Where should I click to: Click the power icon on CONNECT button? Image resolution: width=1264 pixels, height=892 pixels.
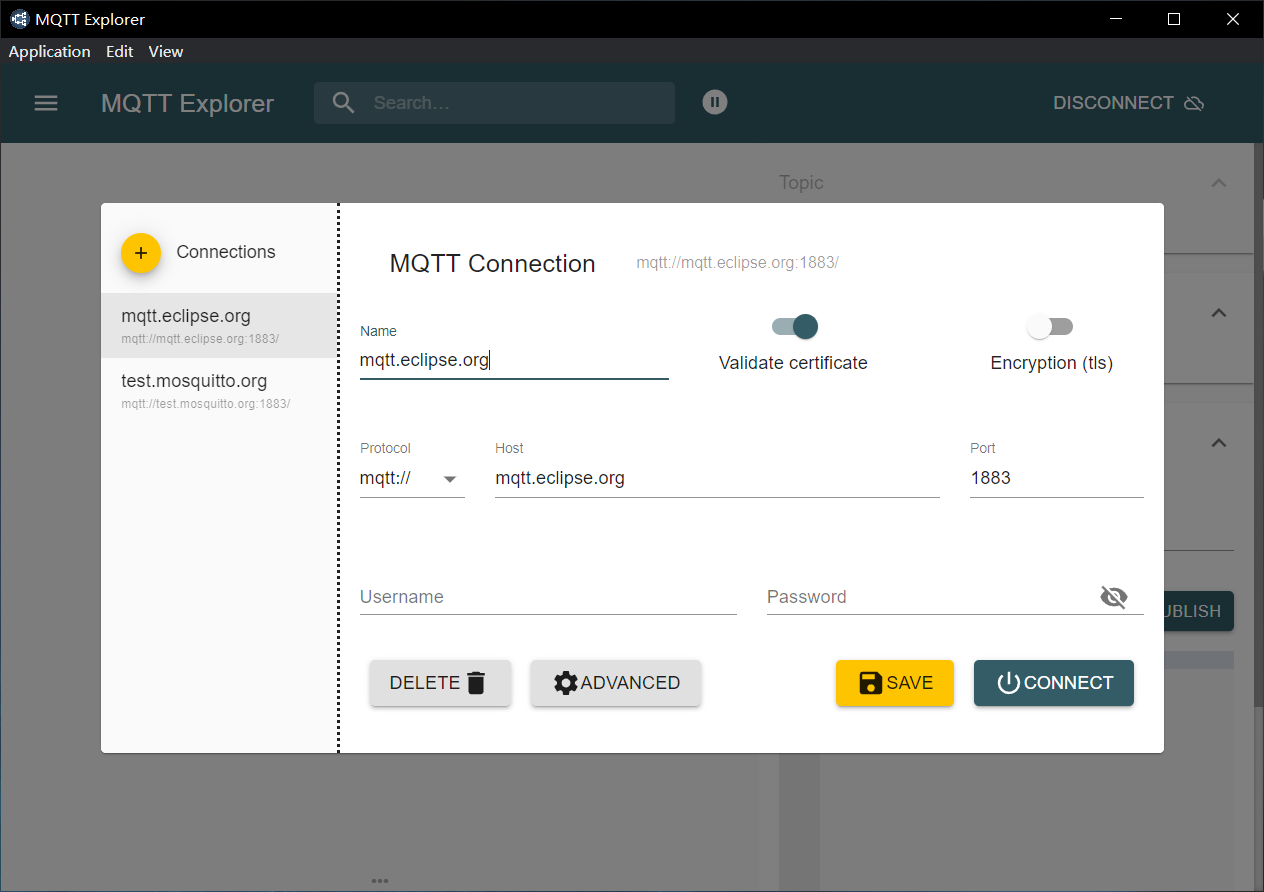point(1008,683)
